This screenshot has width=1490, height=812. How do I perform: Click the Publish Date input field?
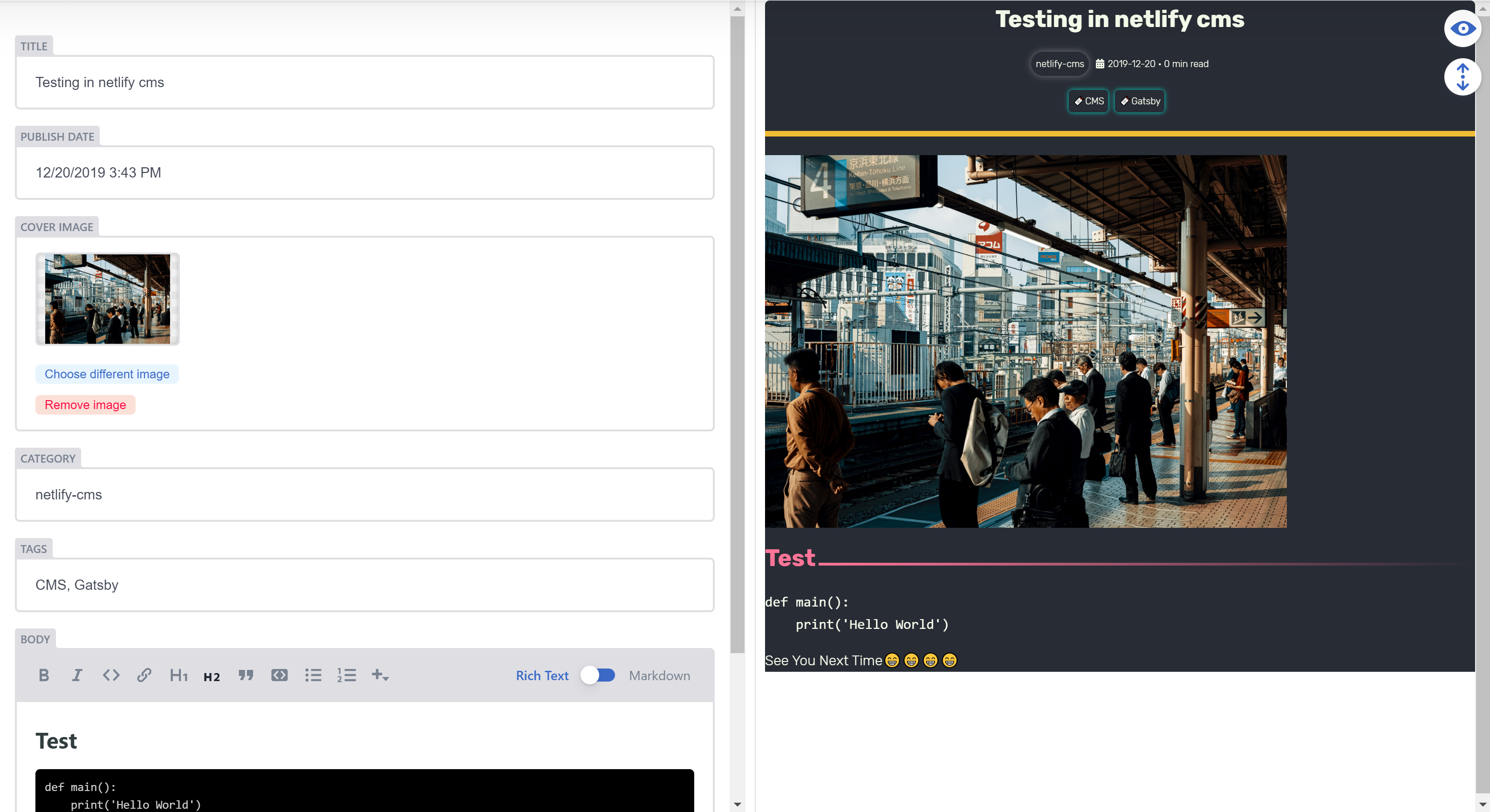[364, 172]
